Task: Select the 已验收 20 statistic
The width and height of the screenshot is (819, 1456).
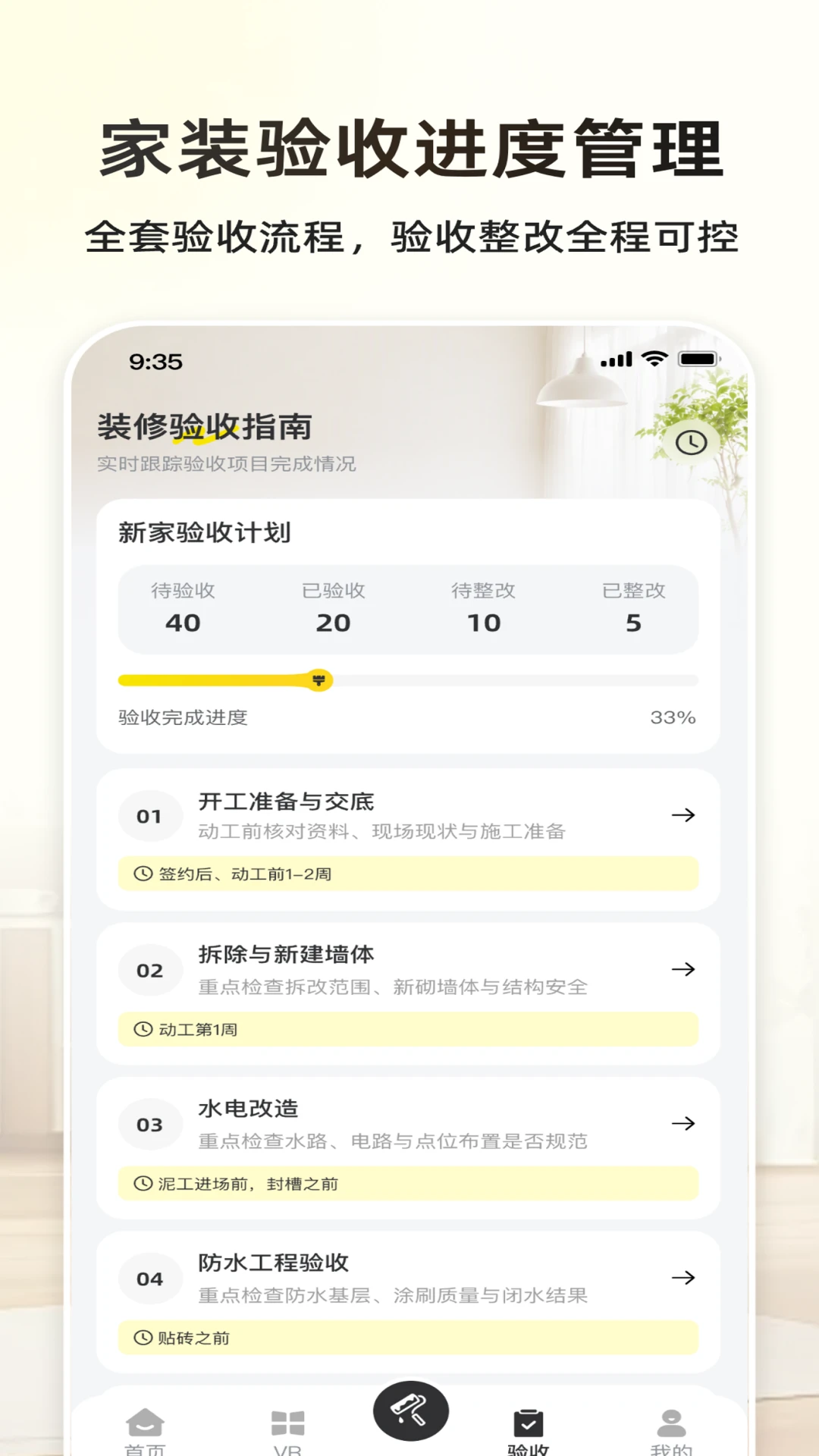Action: (334, 608)
